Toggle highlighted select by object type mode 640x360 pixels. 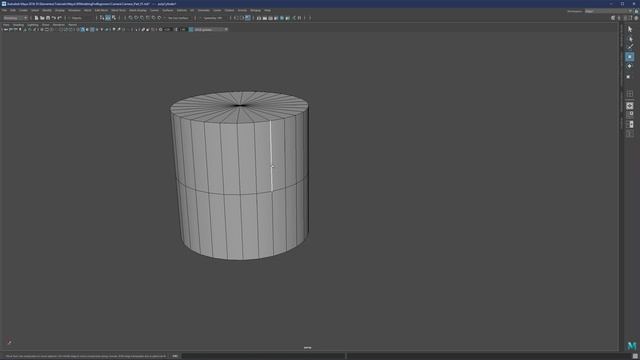[x=108, y=18]
